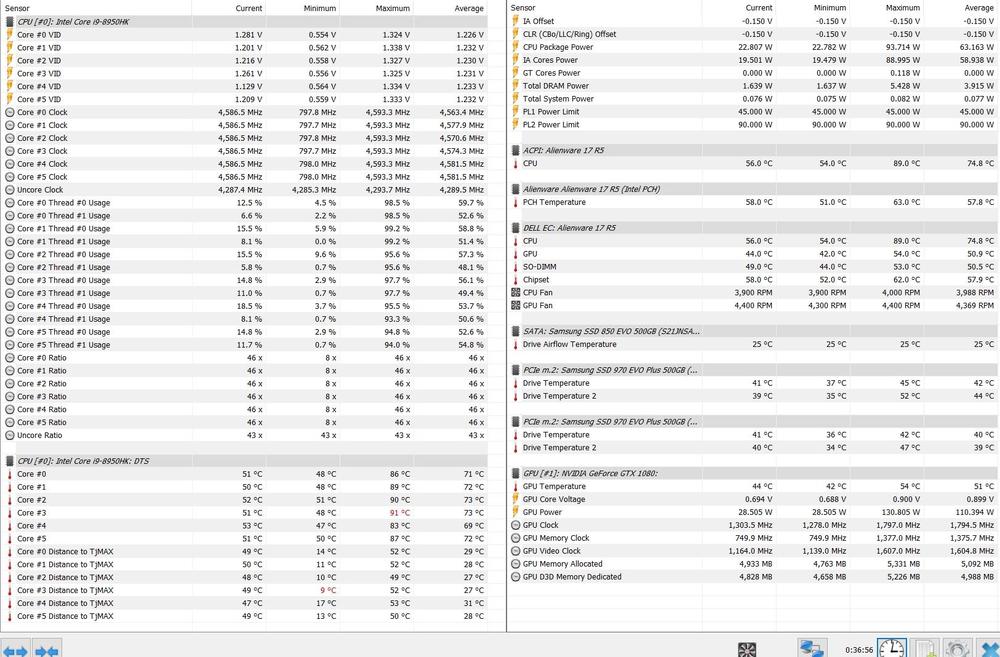Click the CPU Fan row fan icon
The image size is (1000, 657).
(515, 293)
